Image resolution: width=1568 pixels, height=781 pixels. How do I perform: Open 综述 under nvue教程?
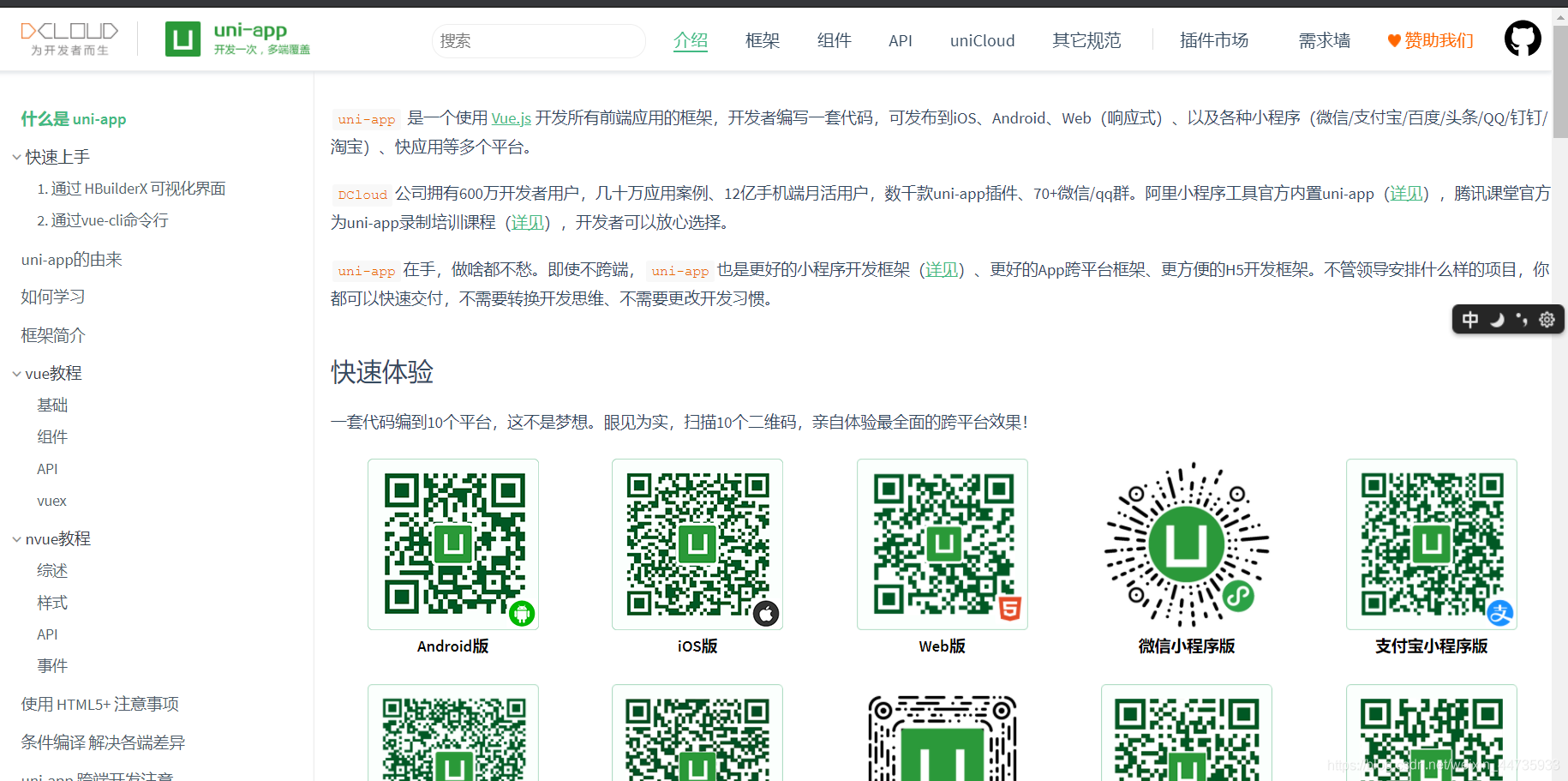(x=52, y=570)
